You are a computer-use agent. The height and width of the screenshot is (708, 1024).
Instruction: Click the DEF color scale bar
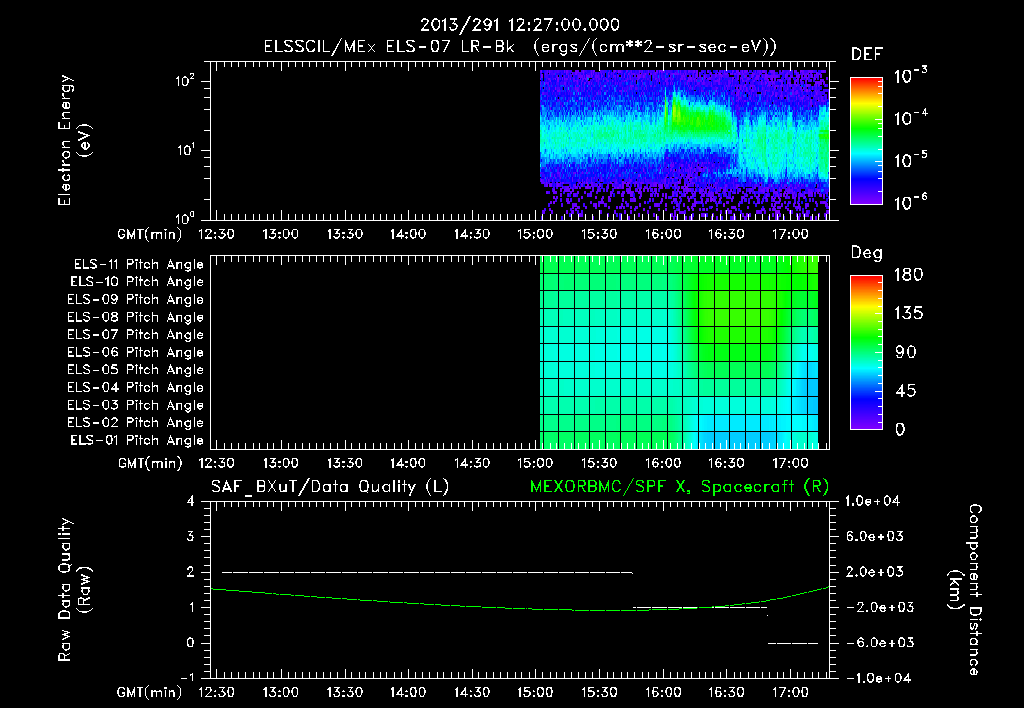(x=866, y=140)
